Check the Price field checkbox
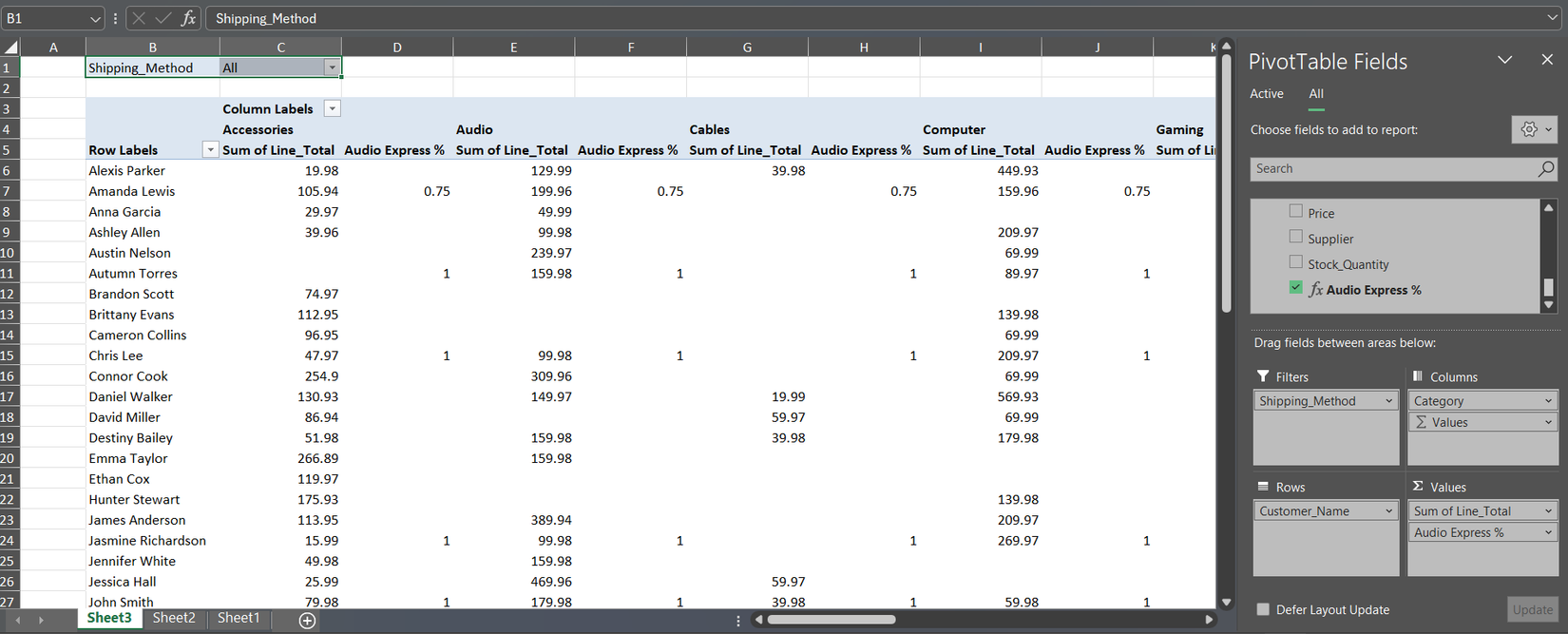 [x=1296, y=211]
